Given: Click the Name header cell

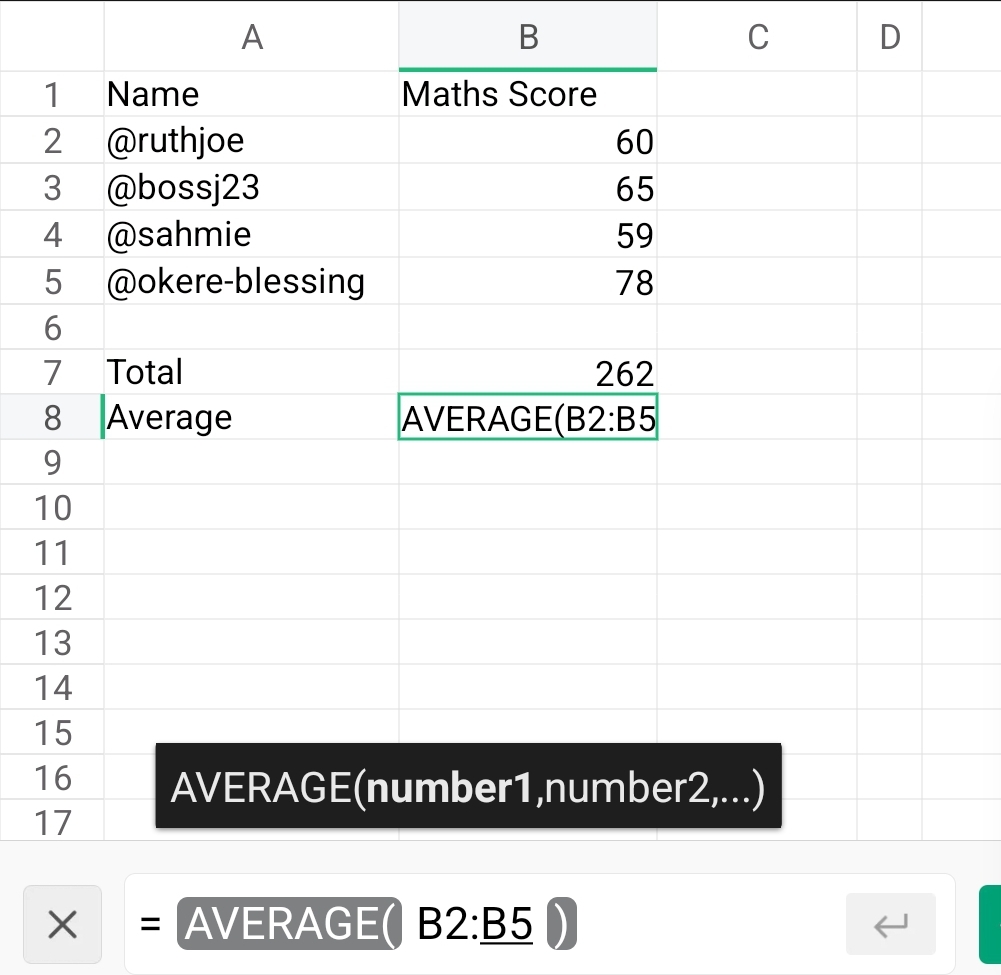Looking at the screenshot, I should (x=252, y=94).
